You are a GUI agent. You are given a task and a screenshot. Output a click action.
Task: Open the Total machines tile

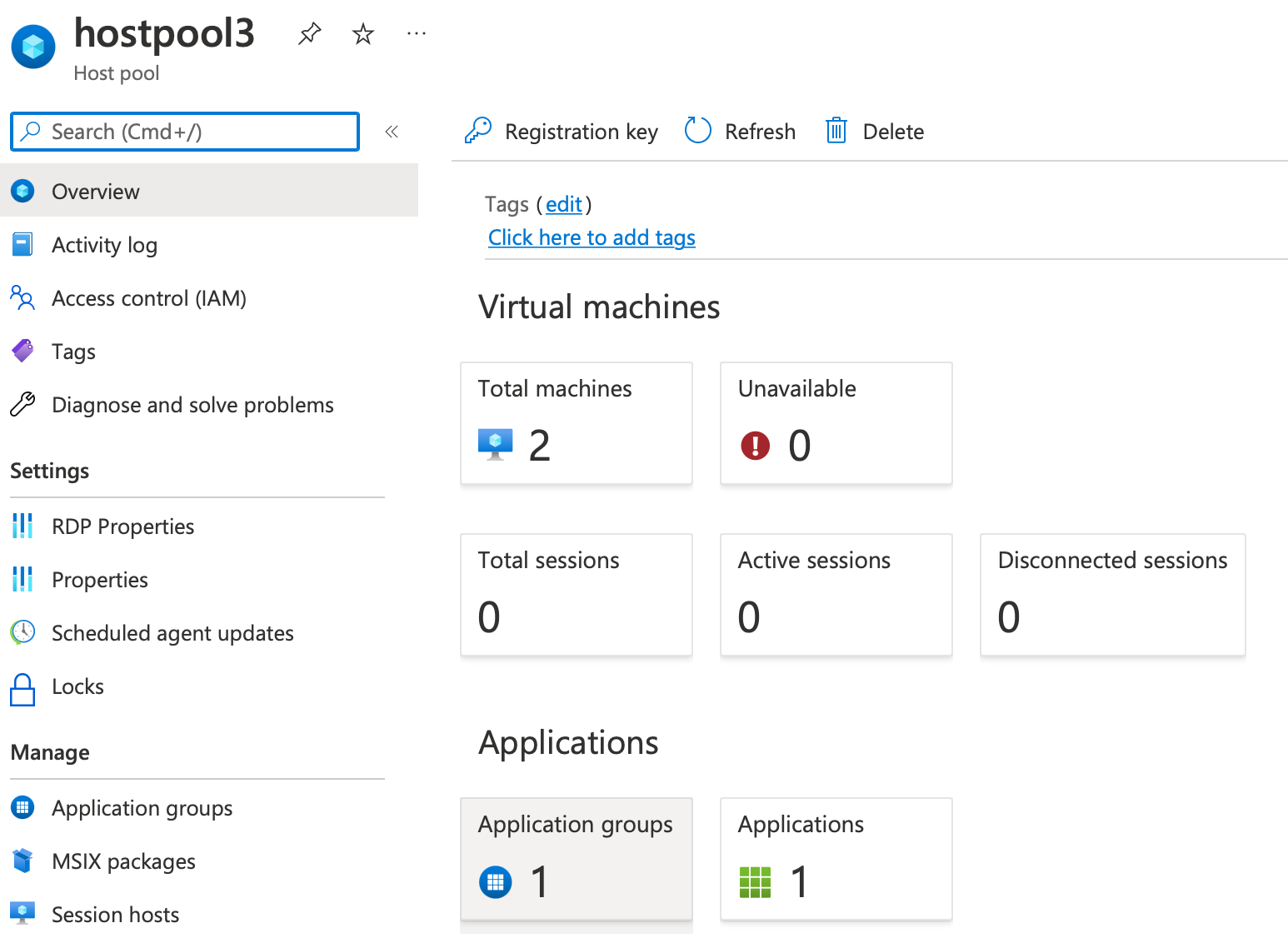coord(577,423)
